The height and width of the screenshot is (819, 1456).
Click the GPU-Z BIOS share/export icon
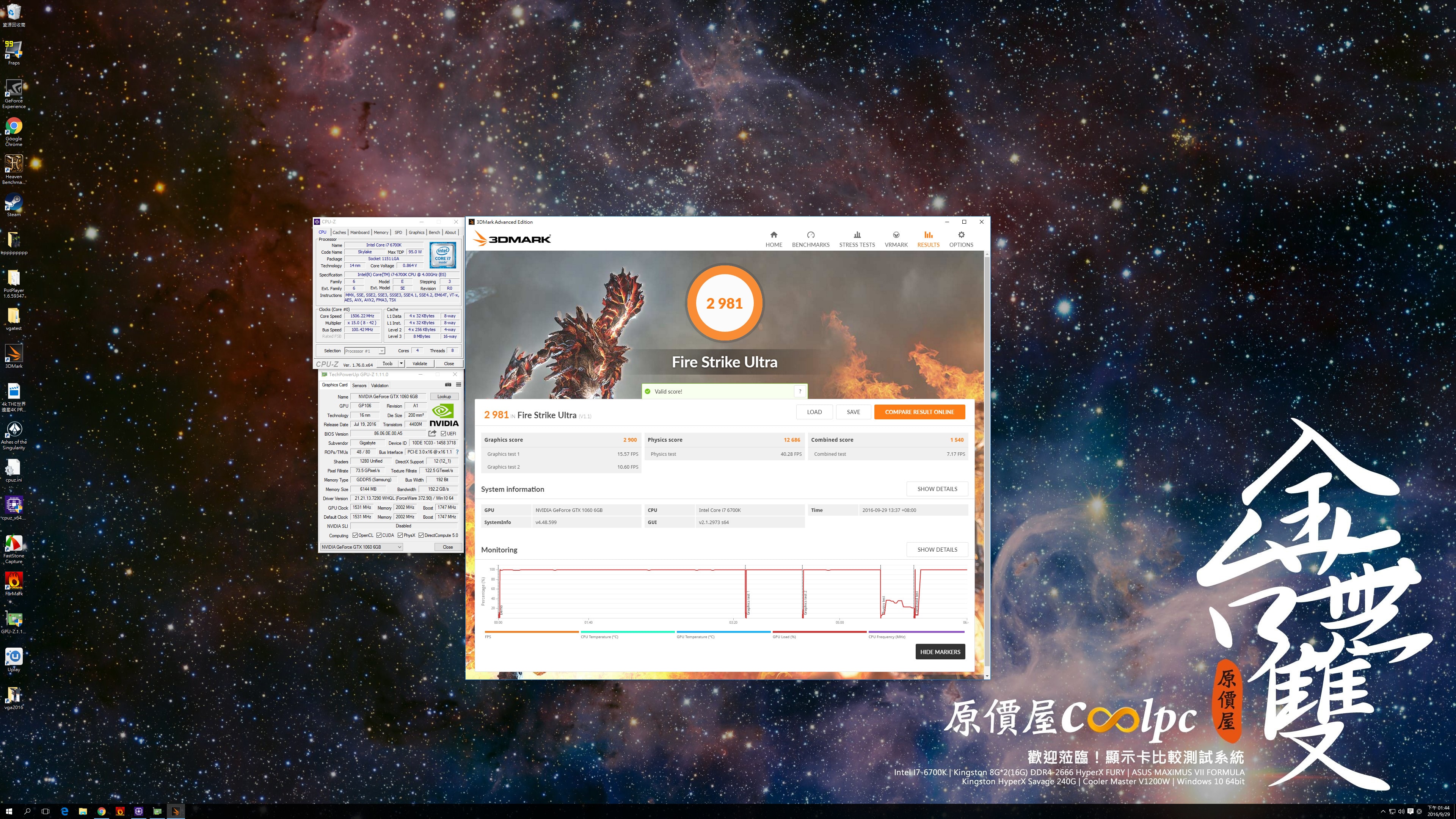coord(432,433)
